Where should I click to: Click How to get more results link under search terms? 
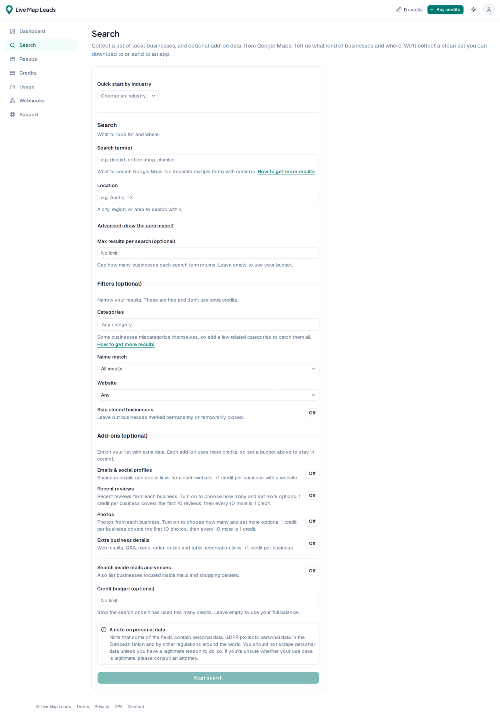pyautogui.click(x=286, y=172)
